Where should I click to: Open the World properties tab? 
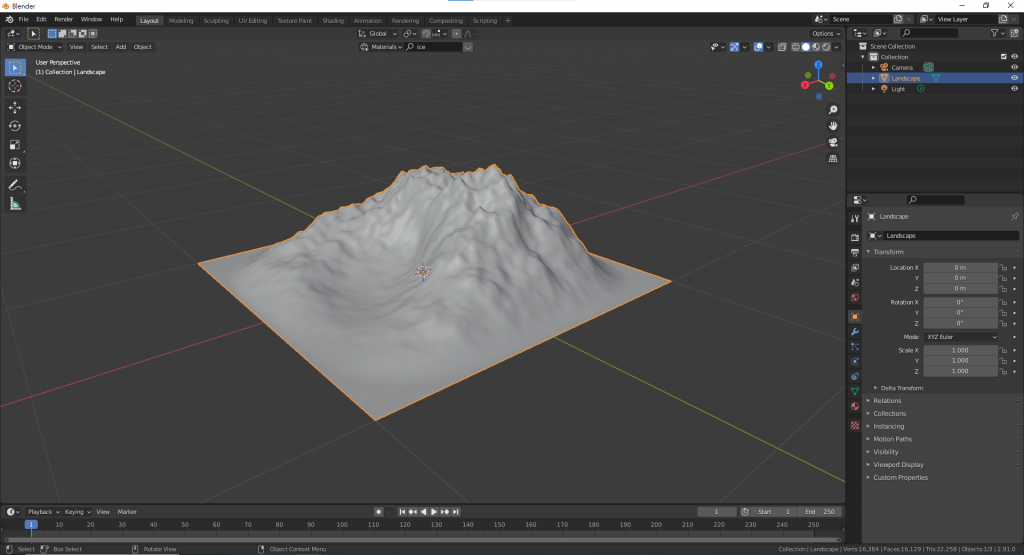click(x=854, y=297)
